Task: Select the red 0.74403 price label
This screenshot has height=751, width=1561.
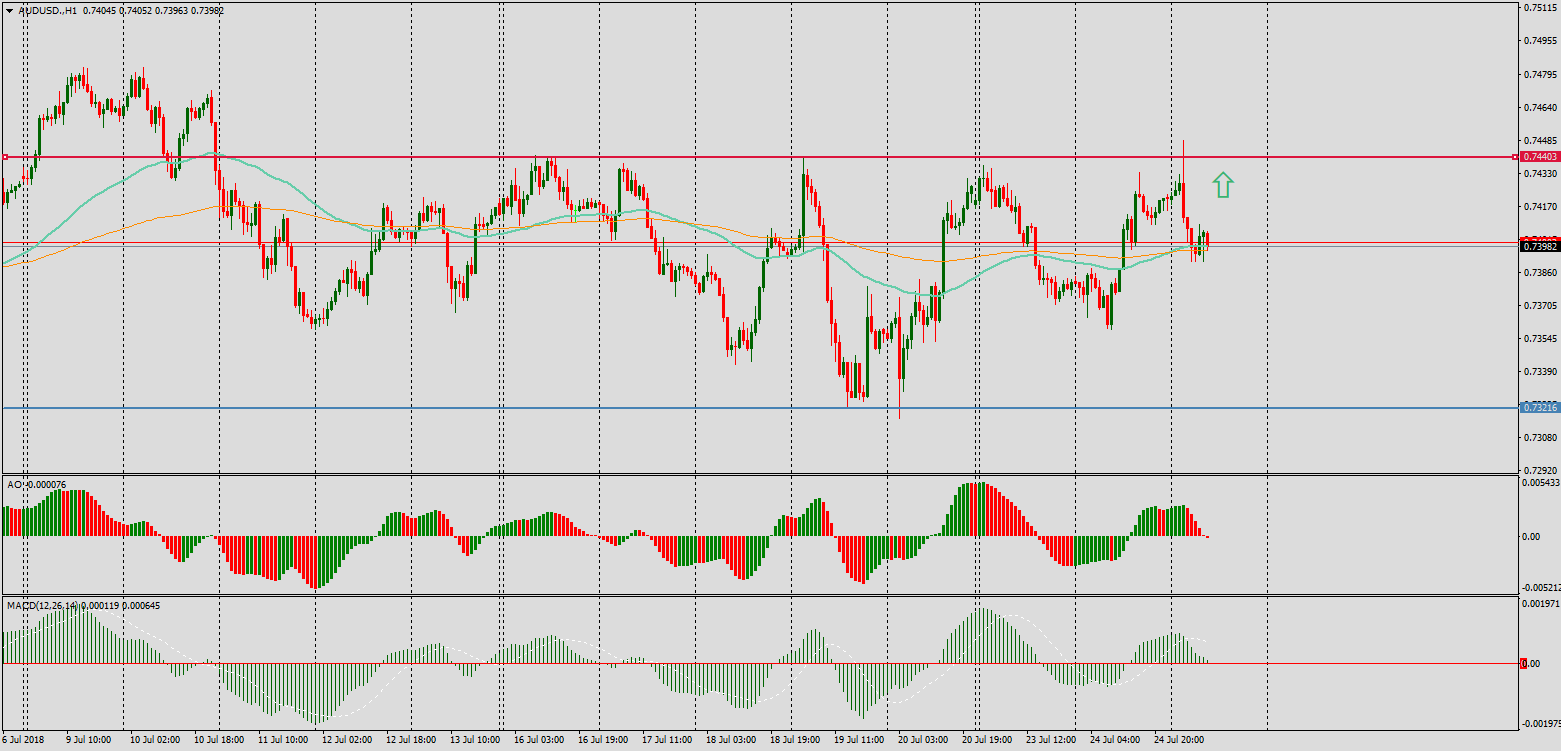Action: pos(1538,157)
